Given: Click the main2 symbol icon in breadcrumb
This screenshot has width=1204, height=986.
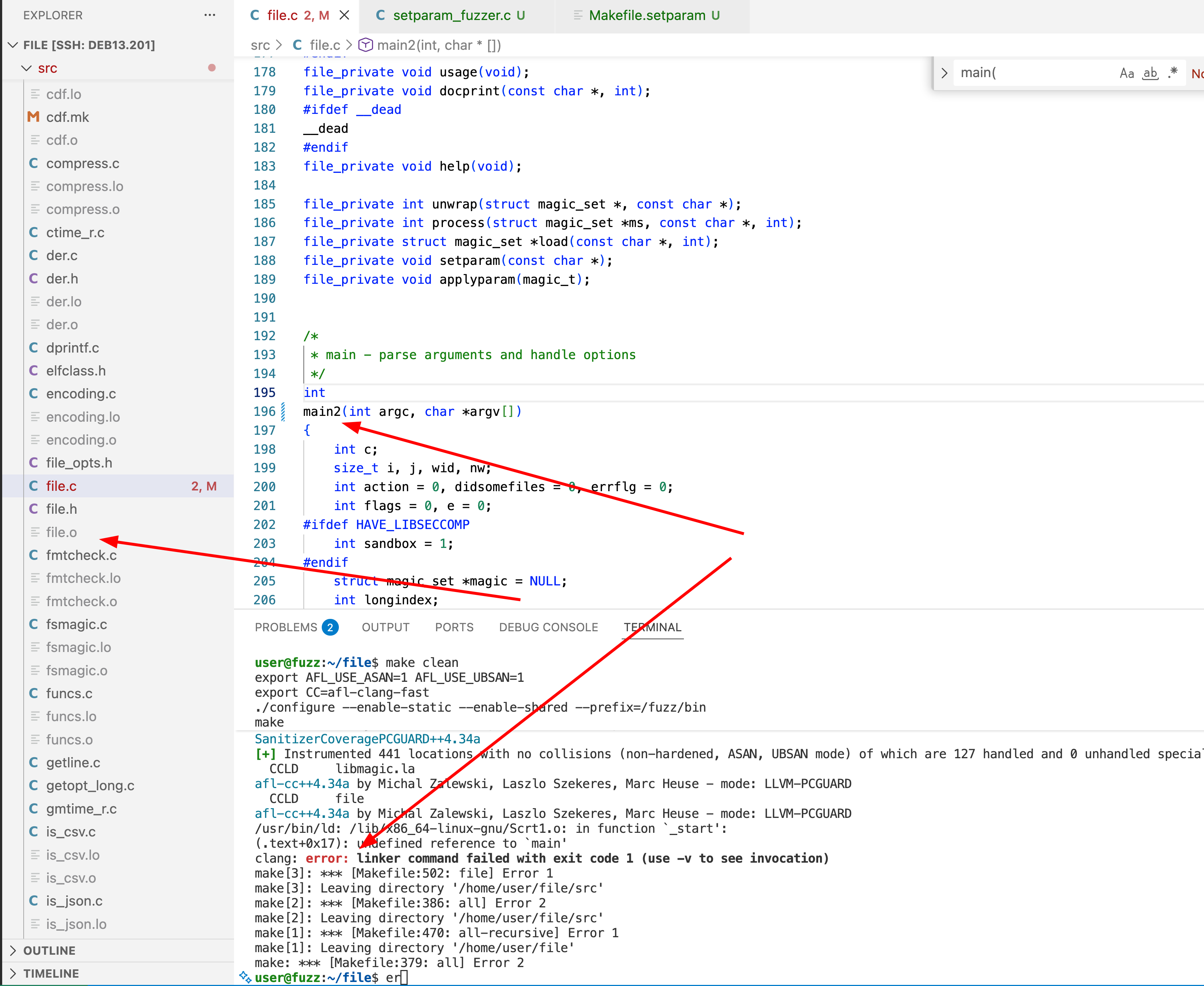Looking at the screenshot, I should pos(365,45).
